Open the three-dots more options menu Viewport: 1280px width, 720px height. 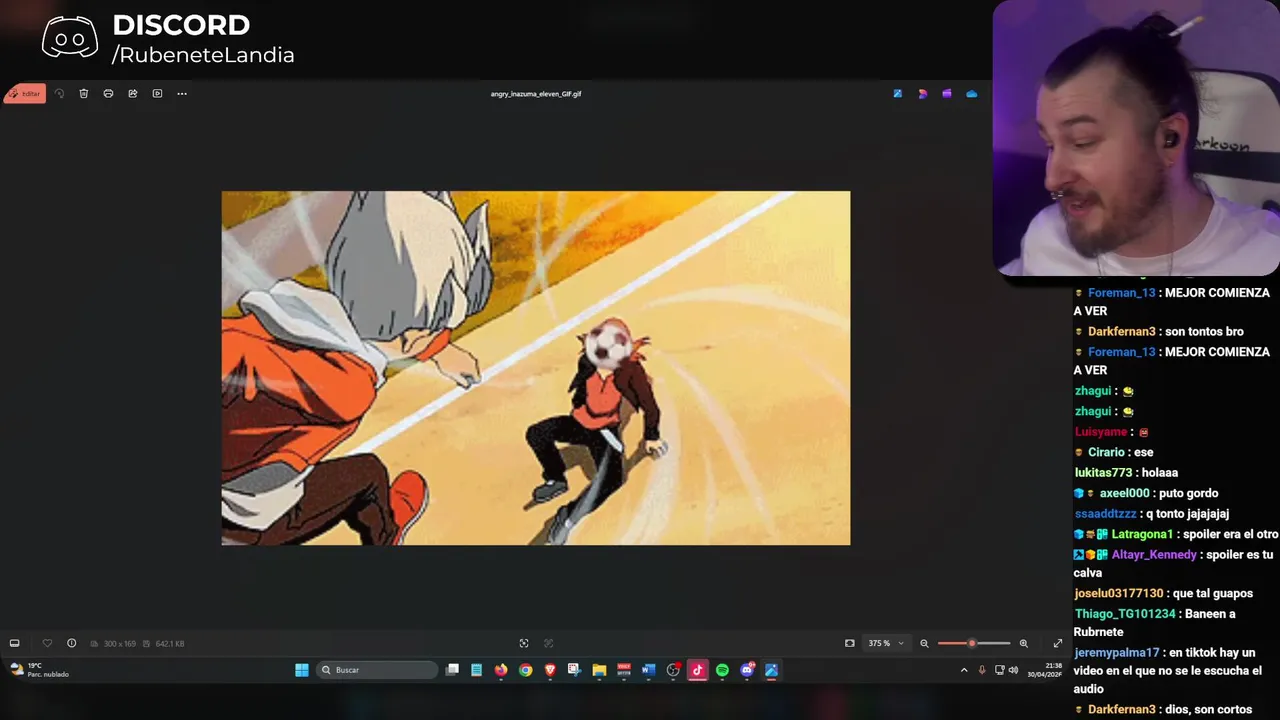pos(182,94)
